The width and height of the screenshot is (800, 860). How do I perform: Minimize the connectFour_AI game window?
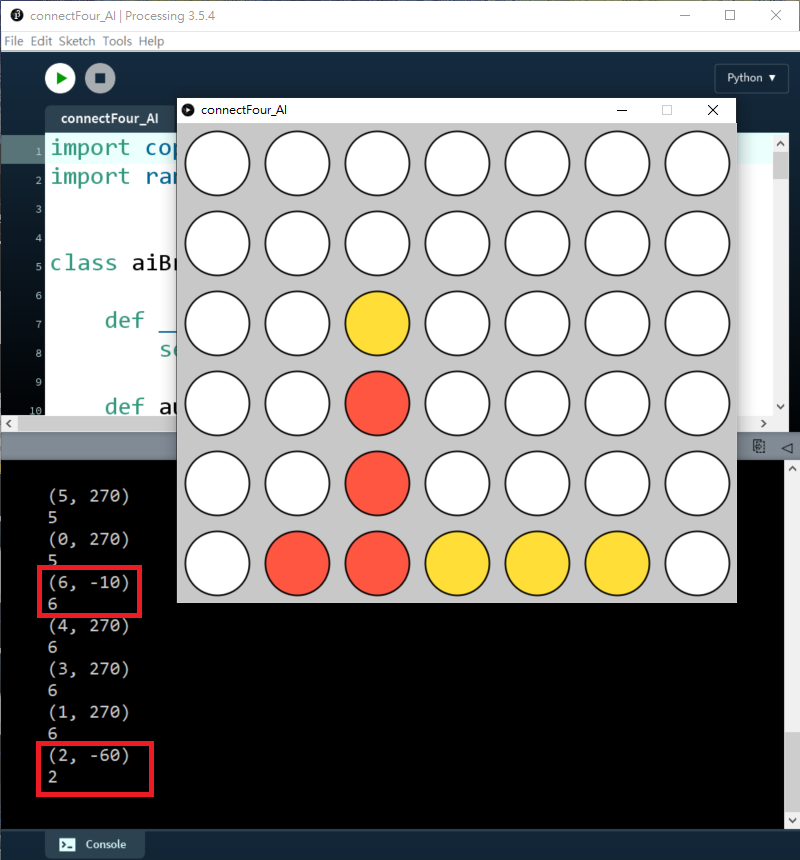(622, 110)
